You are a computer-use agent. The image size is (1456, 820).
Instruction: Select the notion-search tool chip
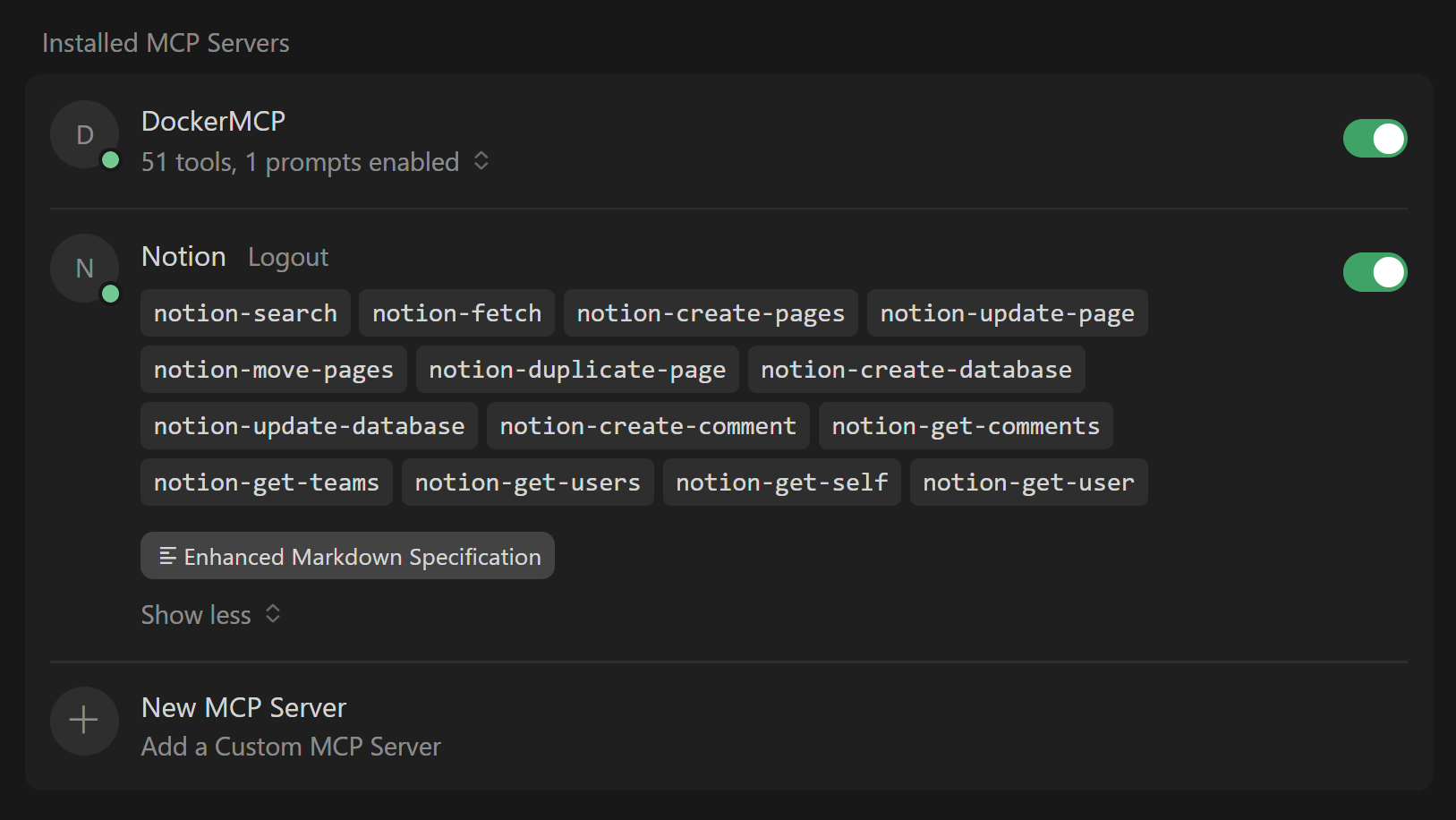click(245, 313)
